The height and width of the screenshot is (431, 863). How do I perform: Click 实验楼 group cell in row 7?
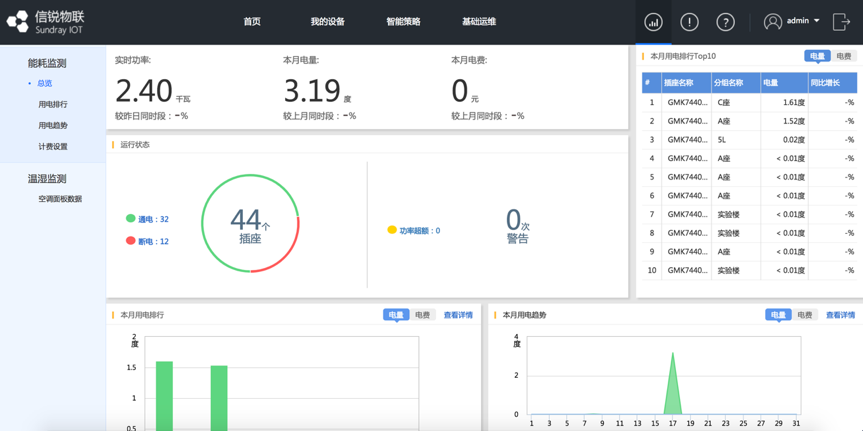(x=736, y=214)
